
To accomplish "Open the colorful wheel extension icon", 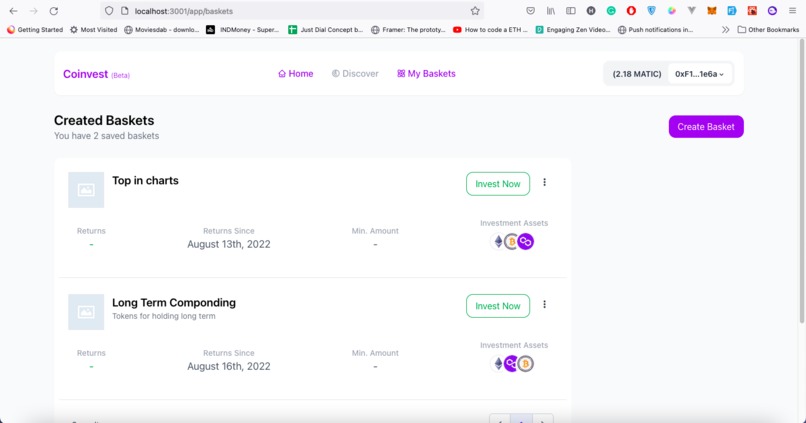I will pos(671,11).
